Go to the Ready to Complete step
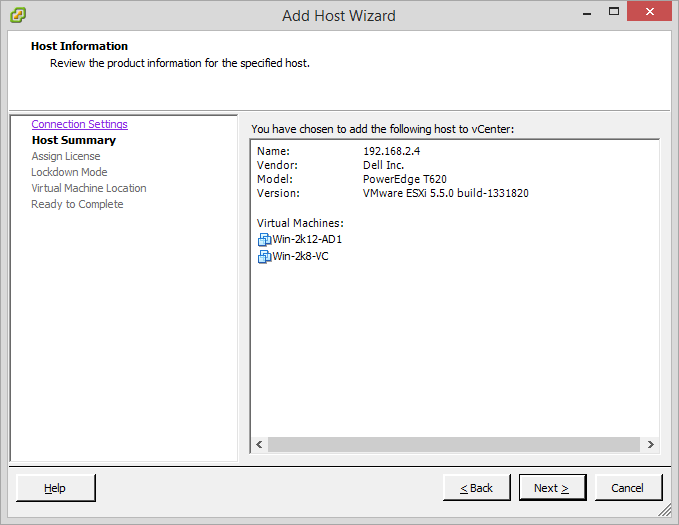679x525 pixels. [77, 204]
